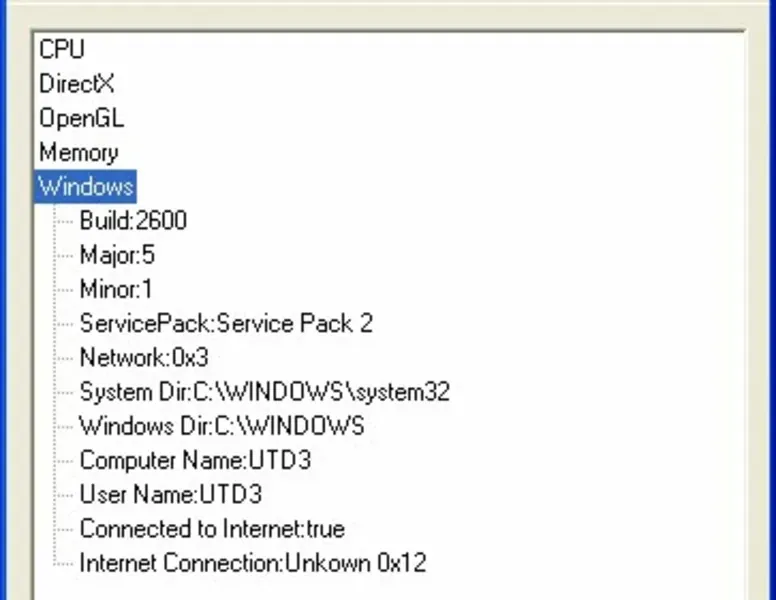
Task: Select the Internet Connection:Unkown 0x12 entry
Action: tap(252, 563)
